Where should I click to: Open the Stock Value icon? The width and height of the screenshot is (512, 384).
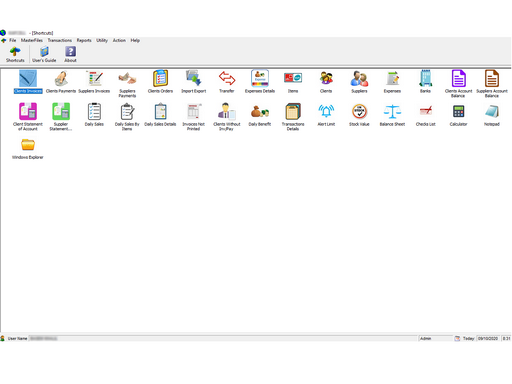pyautogui.click(x=359, y=112)
